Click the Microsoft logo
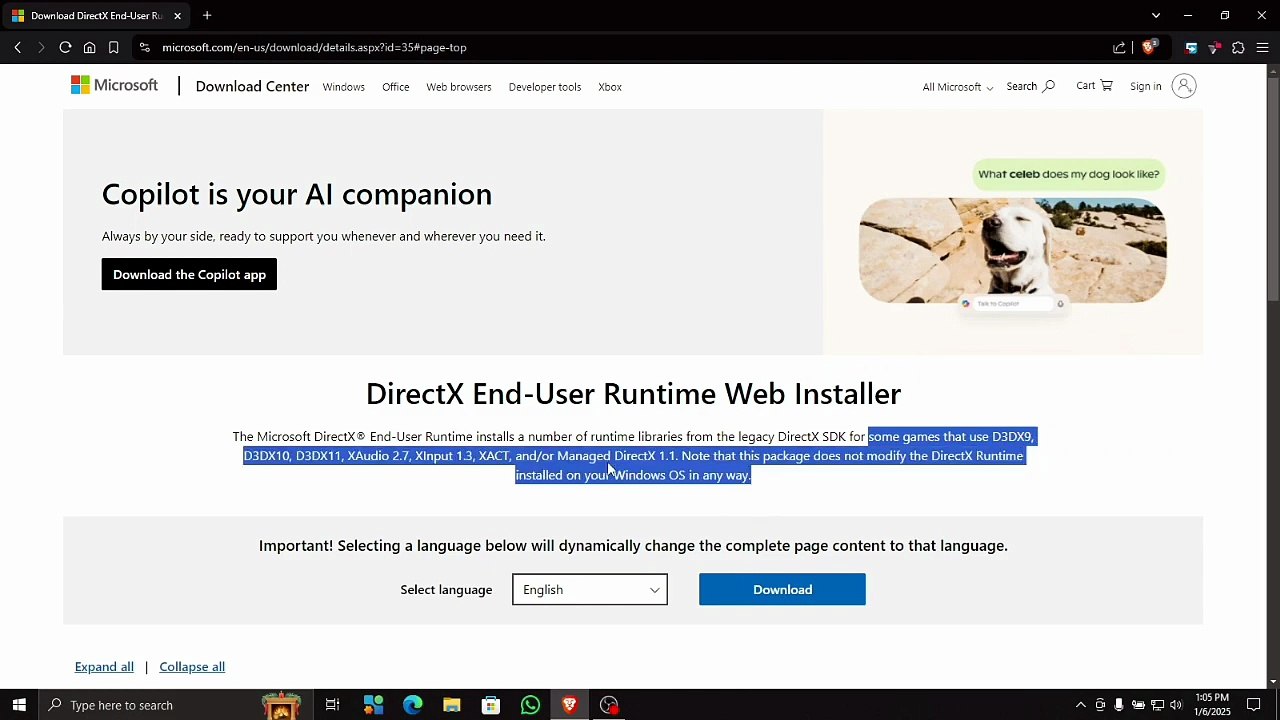The image size is (1280, 720). 114,86
